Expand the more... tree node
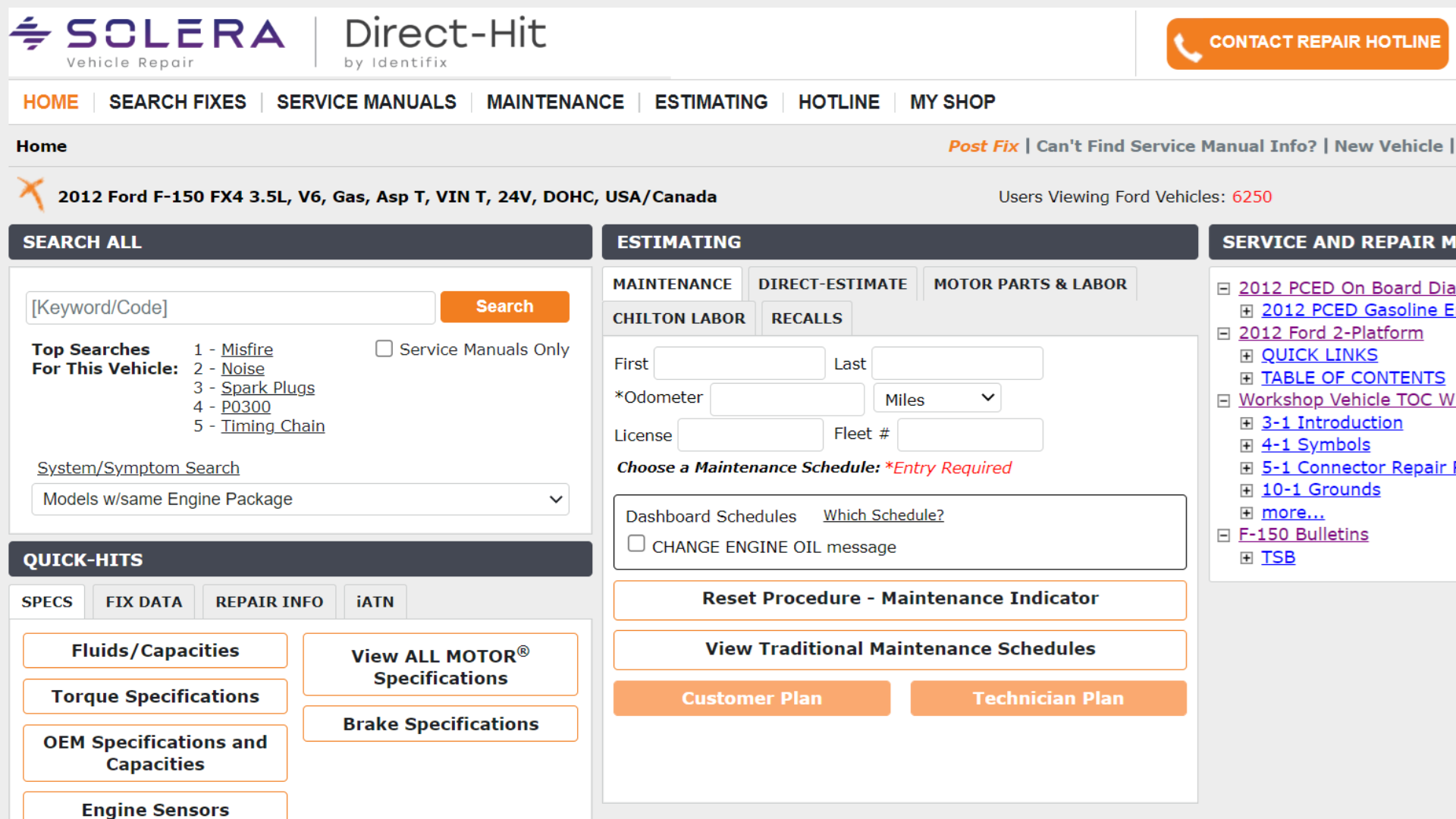1456x819 pixels. point(1246,513)
